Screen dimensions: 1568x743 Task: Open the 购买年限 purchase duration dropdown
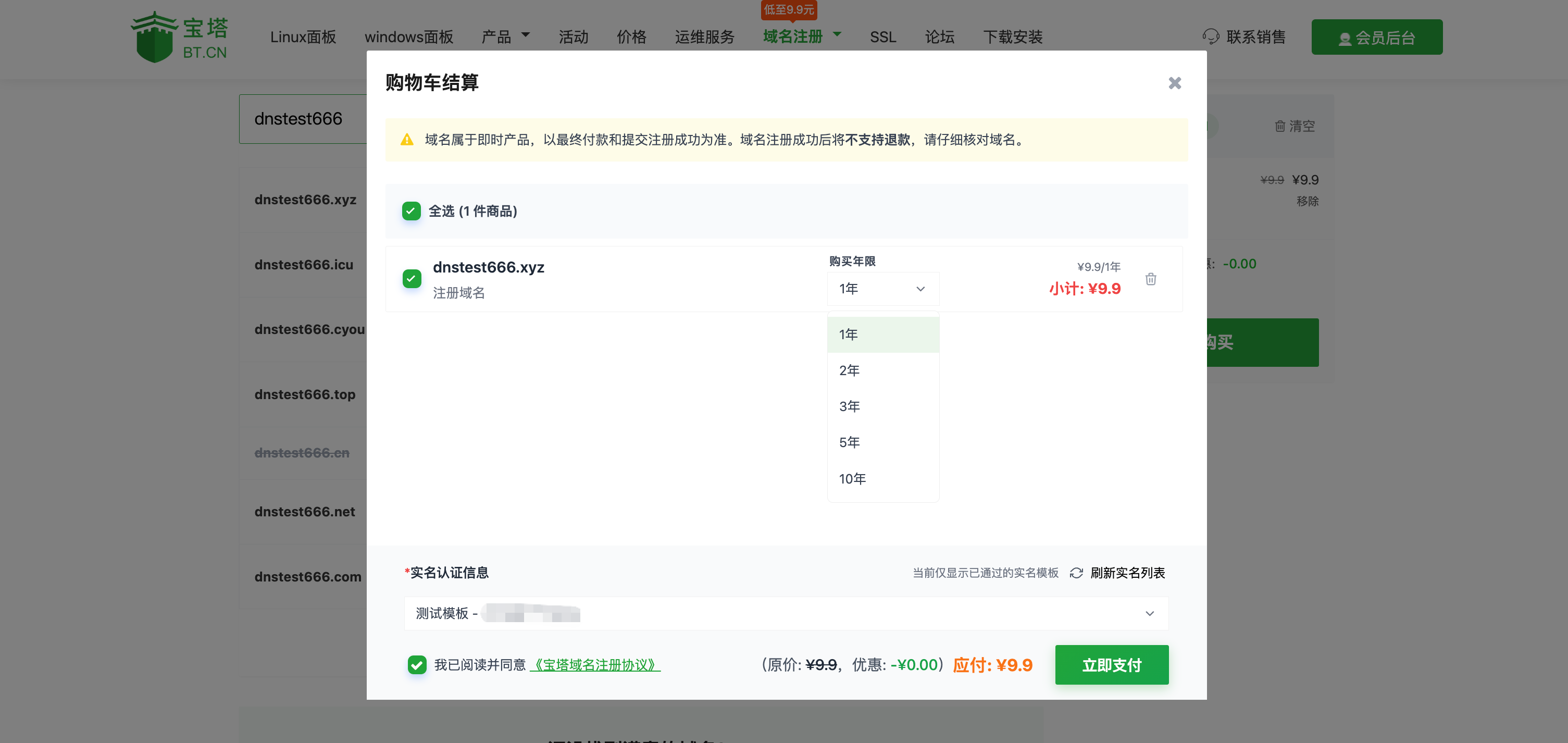882,288
